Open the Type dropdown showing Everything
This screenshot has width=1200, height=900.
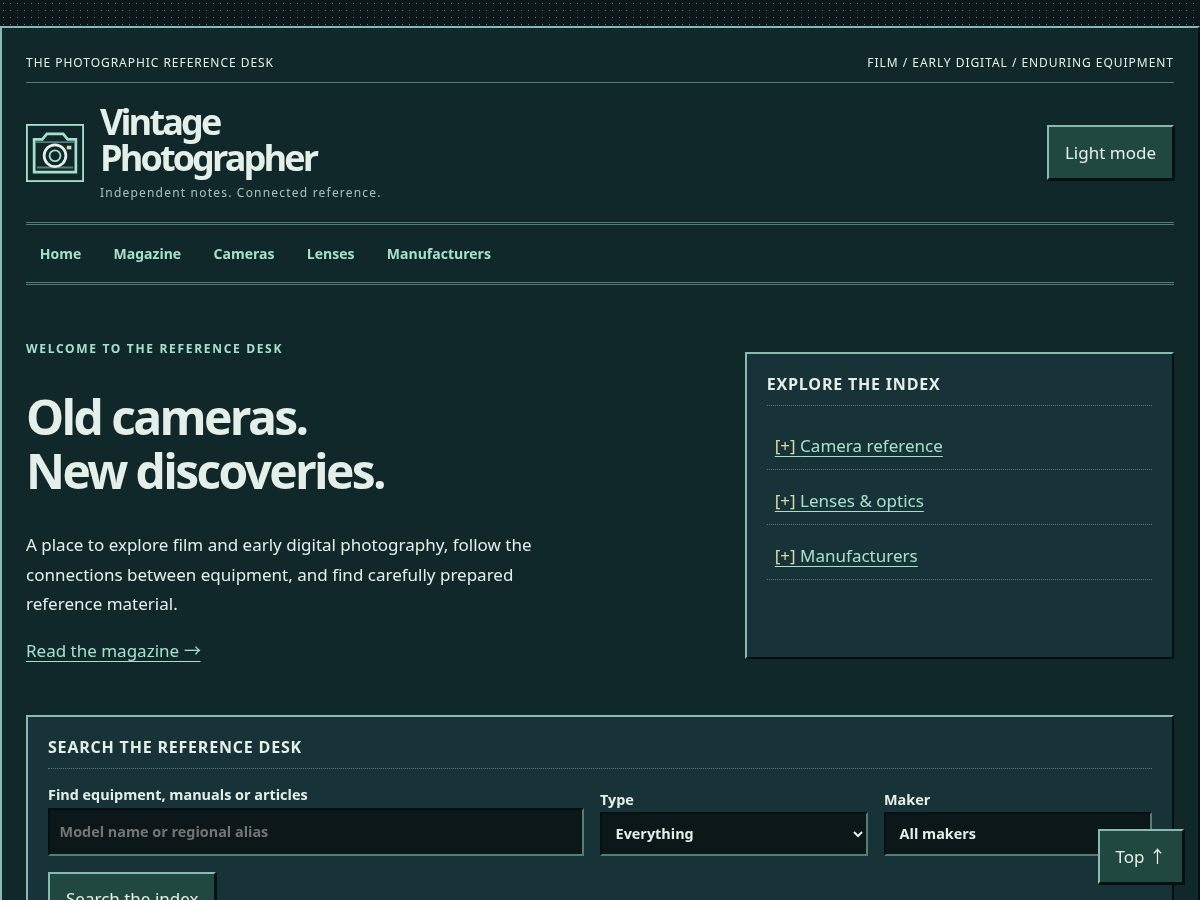coord(733,834)
